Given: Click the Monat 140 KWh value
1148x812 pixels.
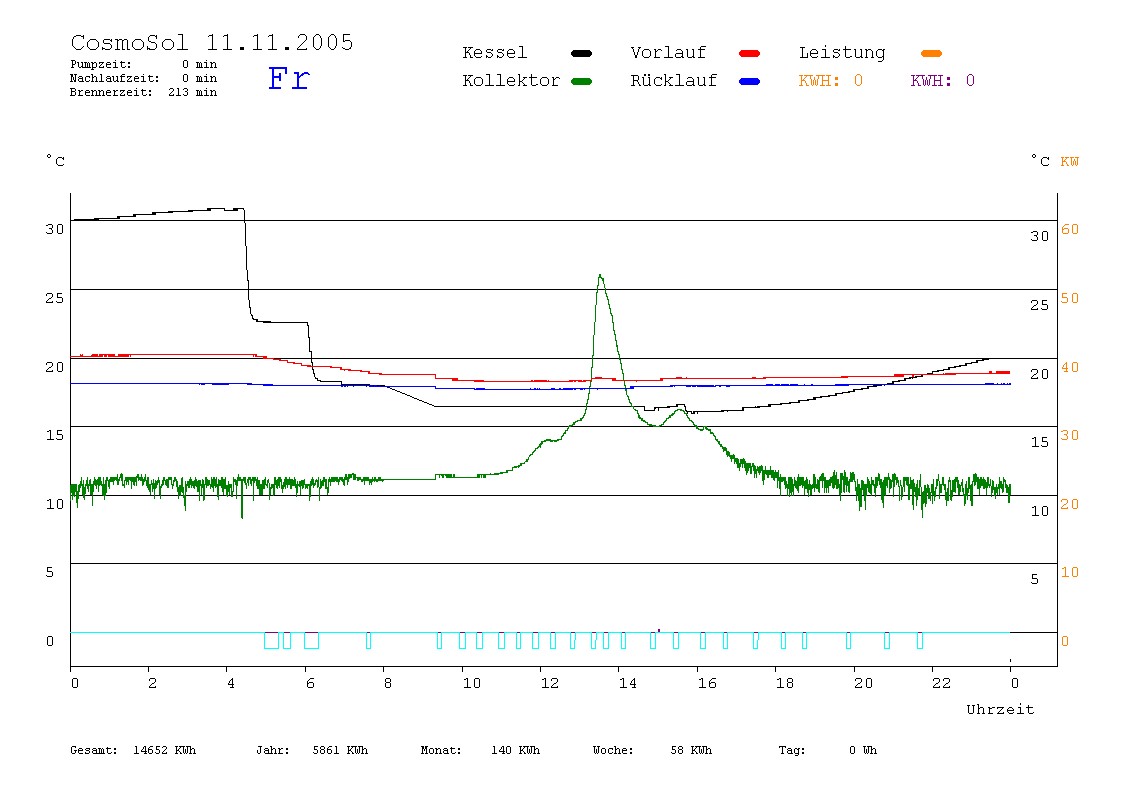Looking at the screenshot, I should pos(480,750).
